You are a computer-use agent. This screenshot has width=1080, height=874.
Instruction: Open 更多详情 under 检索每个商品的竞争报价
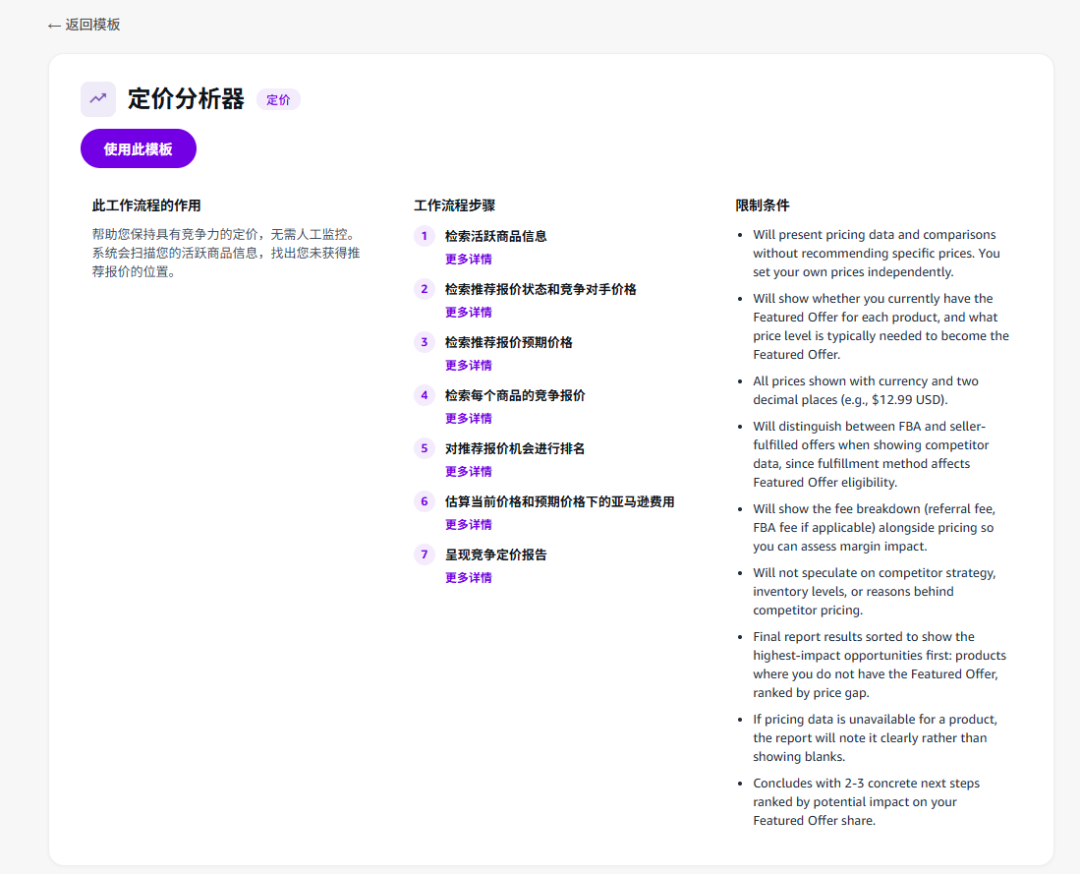[x=468, y=418]
